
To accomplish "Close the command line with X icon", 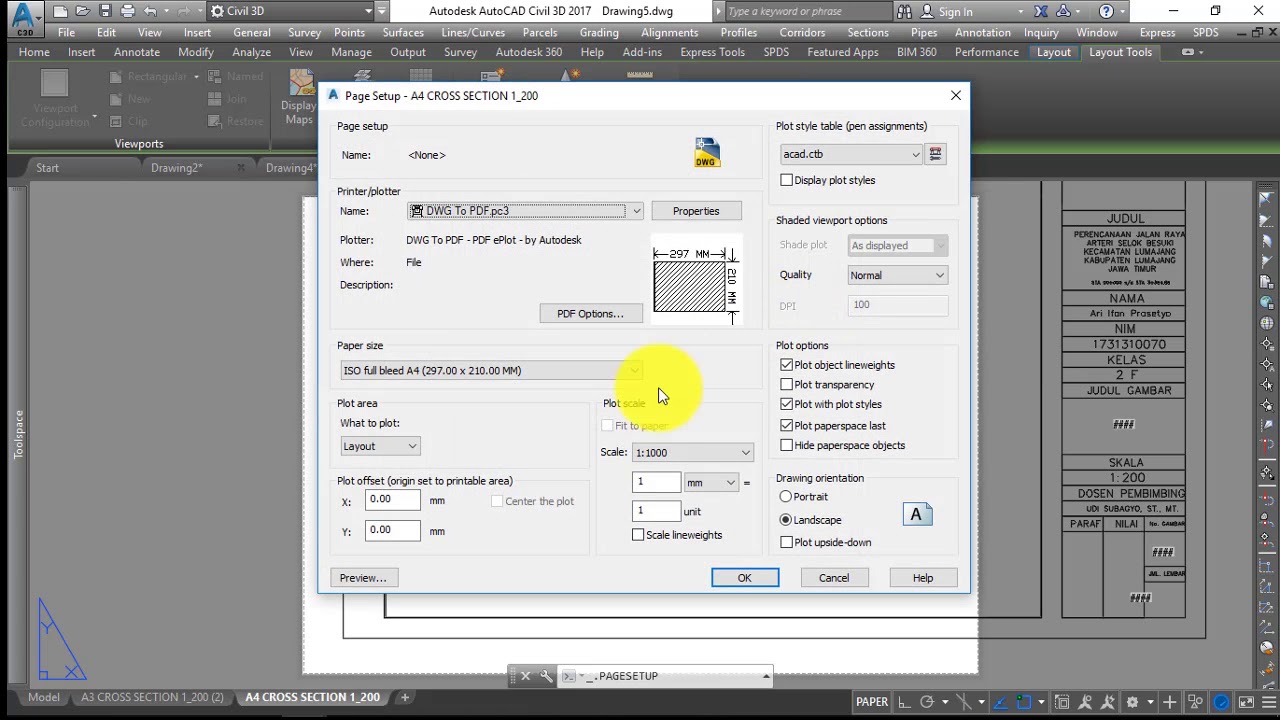I will (x=525, y=676).
